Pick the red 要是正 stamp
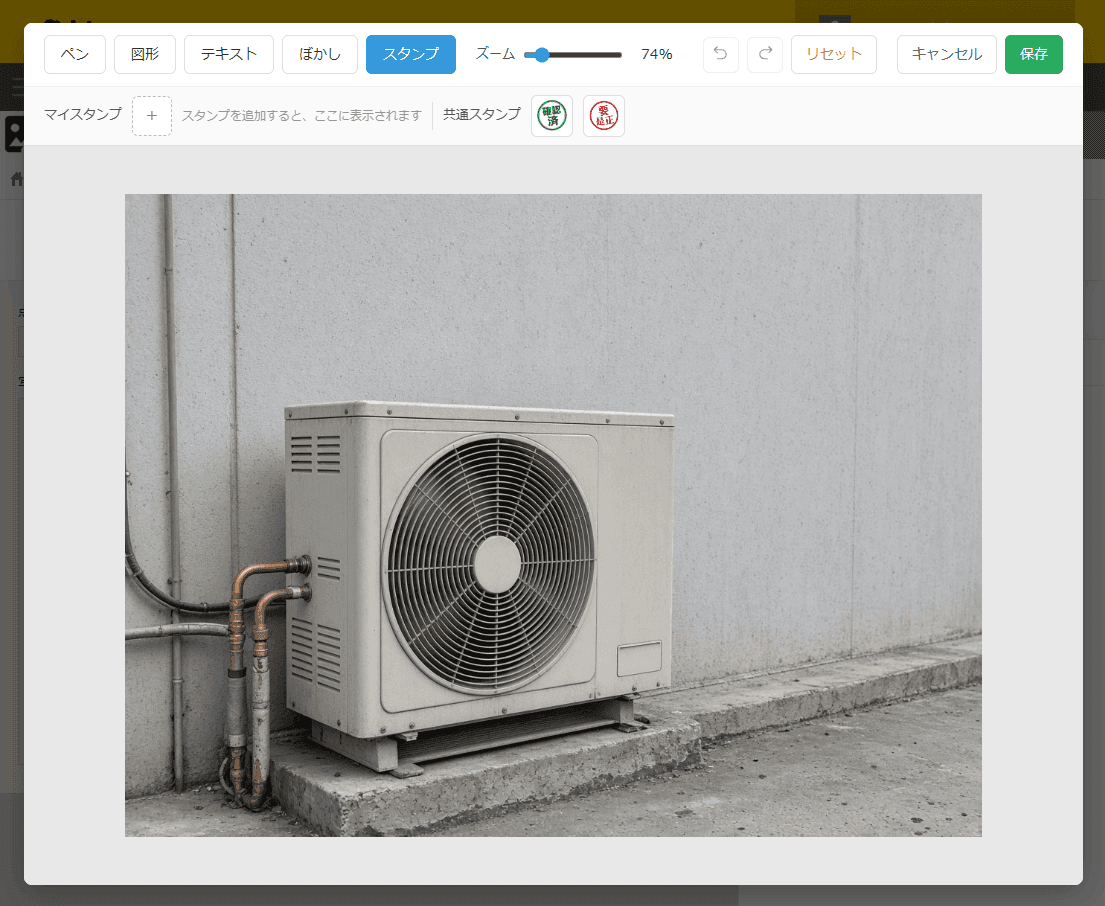Screen dimensions: 1105x906 (x=604, y=116)
